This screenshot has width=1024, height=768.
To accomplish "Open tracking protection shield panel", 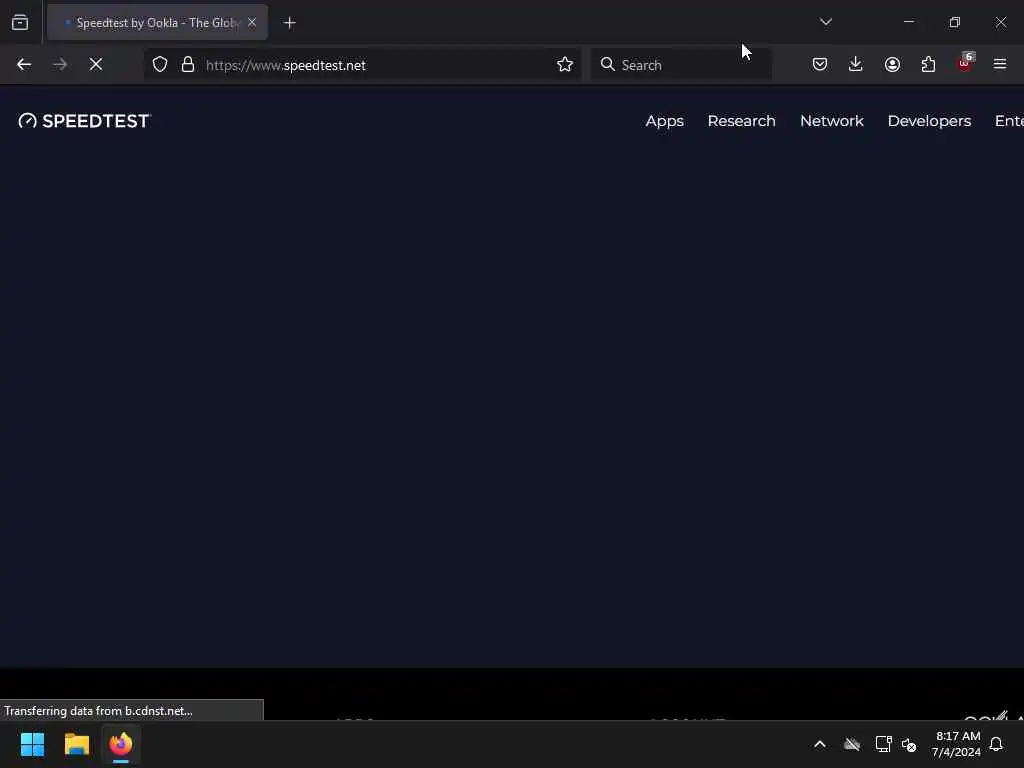I will tap(160, 65).
